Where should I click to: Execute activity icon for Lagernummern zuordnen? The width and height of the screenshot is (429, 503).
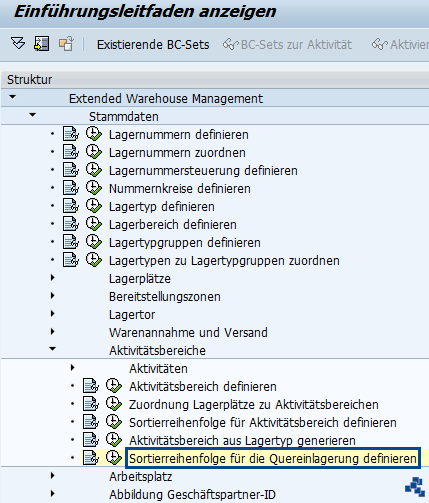(x=94, y=152)
